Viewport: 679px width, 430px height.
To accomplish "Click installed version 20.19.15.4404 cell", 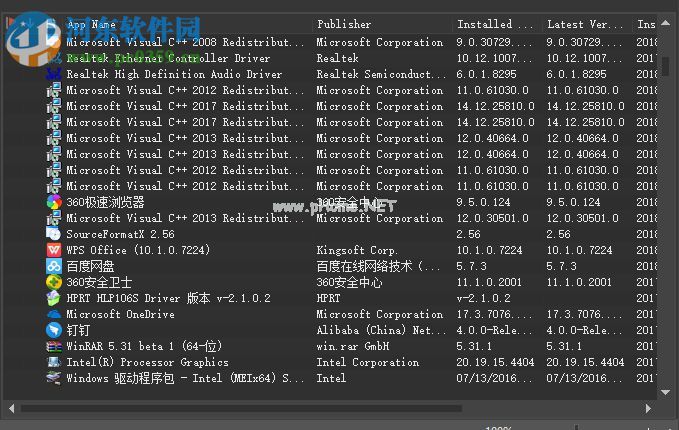I will tap(495, 362).
